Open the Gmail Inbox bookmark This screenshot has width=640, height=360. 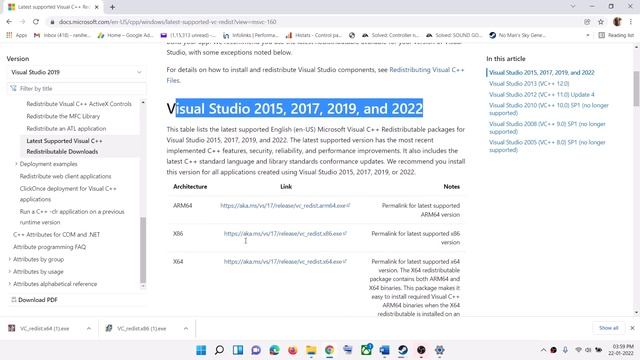(62, 36)
